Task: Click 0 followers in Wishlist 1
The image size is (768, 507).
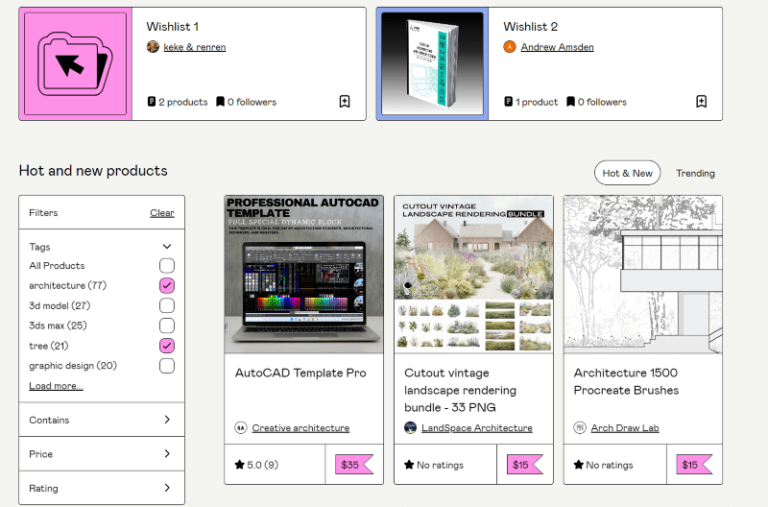Action: (246, 102)
